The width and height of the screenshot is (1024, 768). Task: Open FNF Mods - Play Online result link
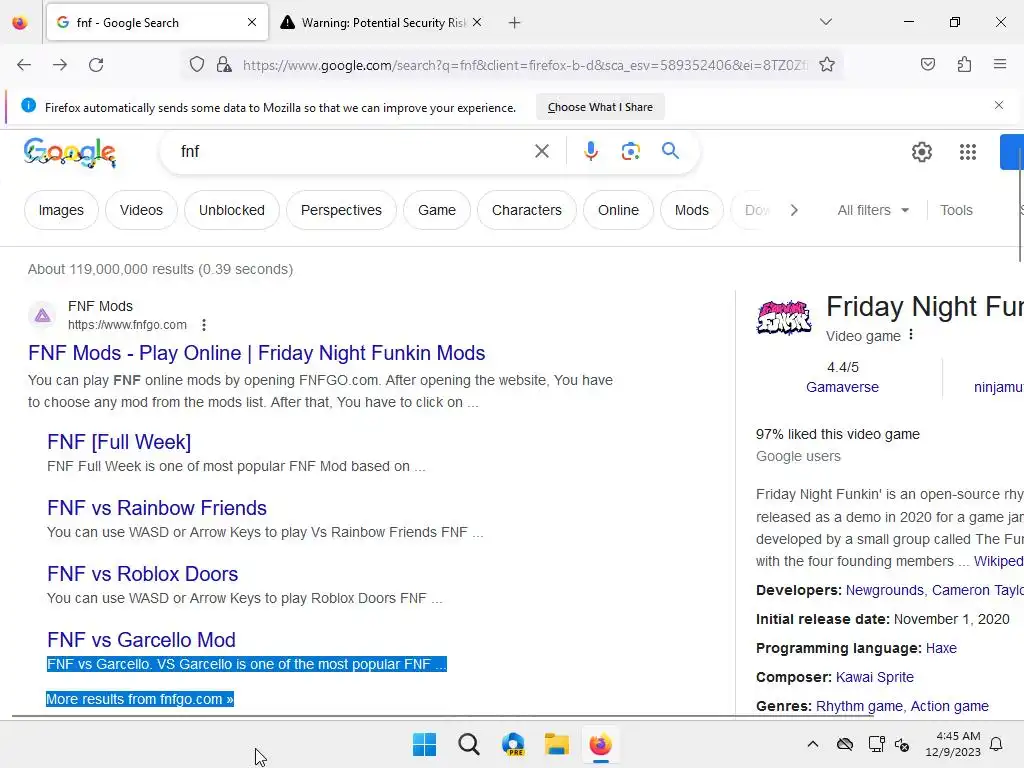(257, 353)
